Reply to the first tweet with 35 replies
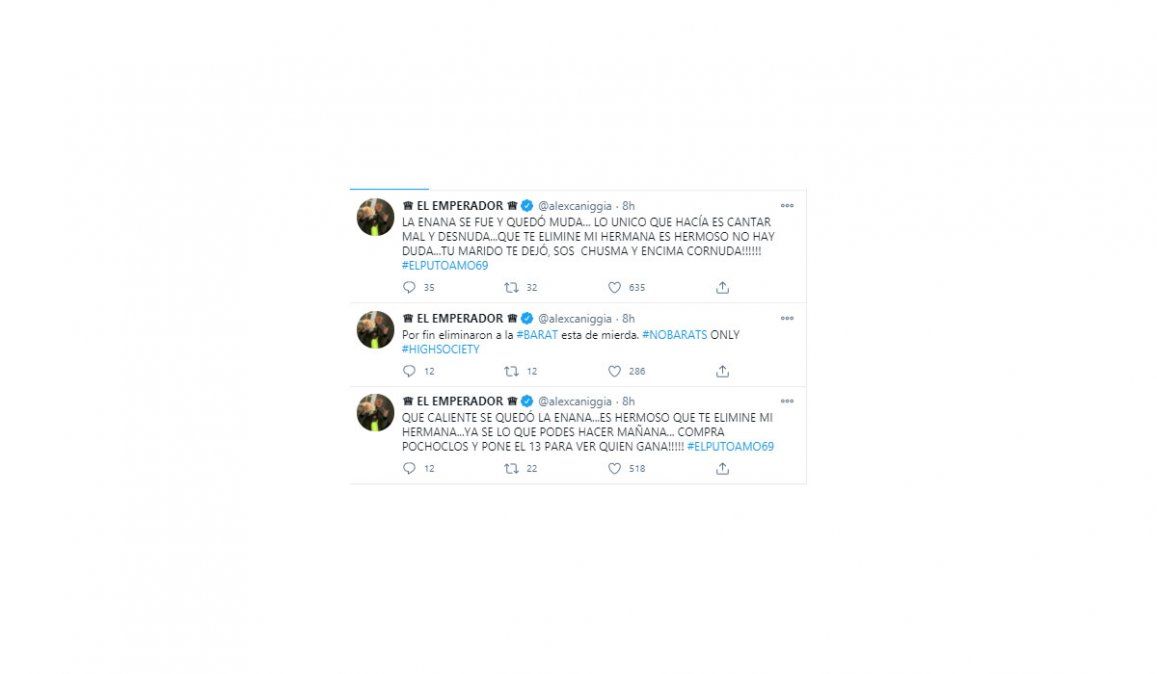The height and width of the screenshot is (674, 1157). coord(409,287)
